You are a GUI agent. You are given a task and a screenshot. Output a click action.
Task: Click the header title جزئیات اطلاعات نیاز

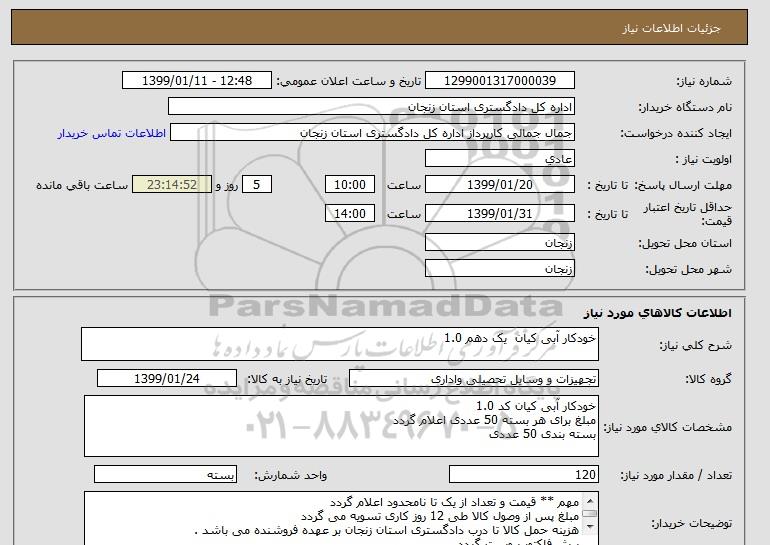click(671, 28)
